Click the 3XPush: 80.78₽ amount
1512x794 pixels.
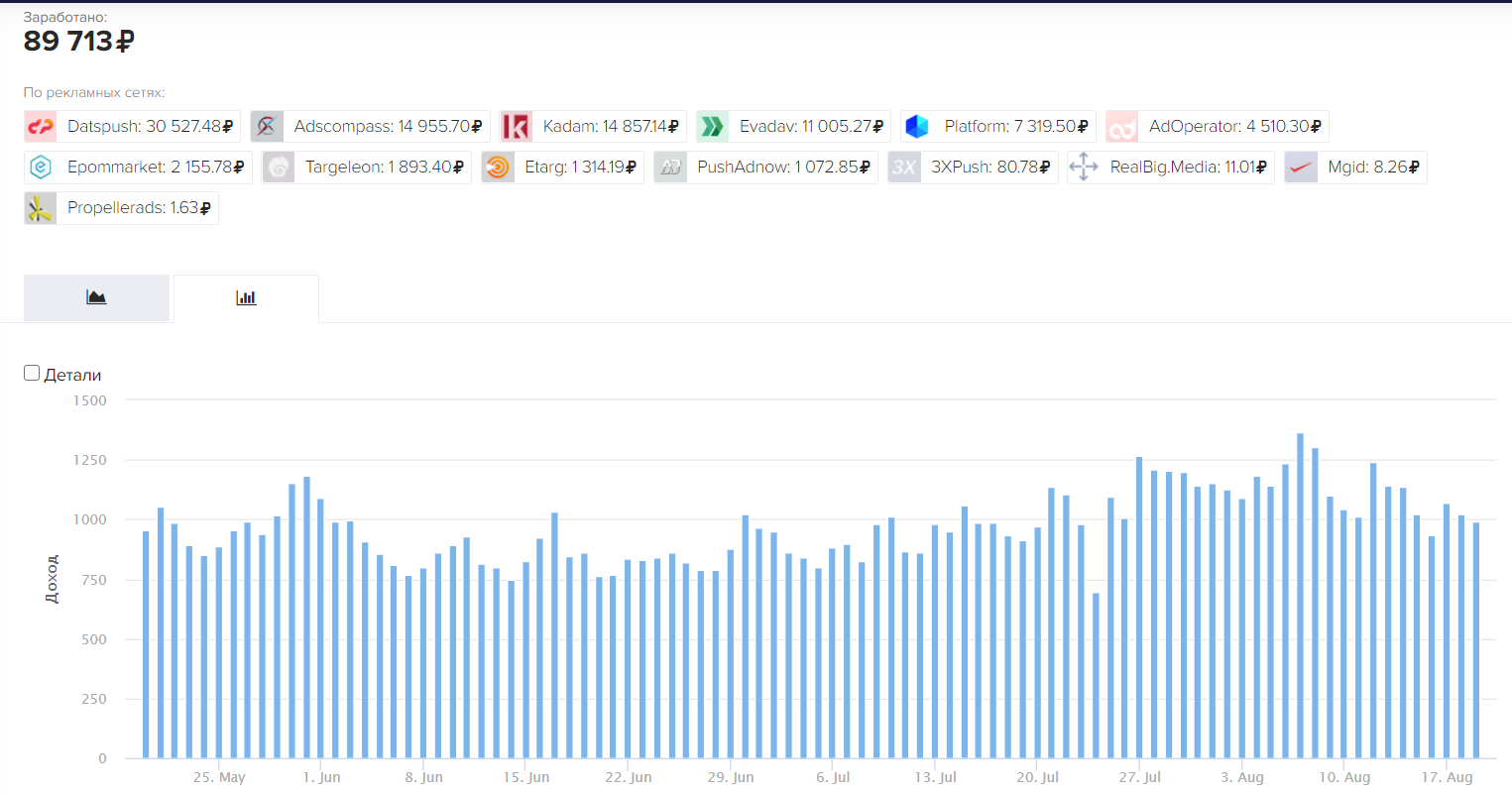tap(990, 168)
